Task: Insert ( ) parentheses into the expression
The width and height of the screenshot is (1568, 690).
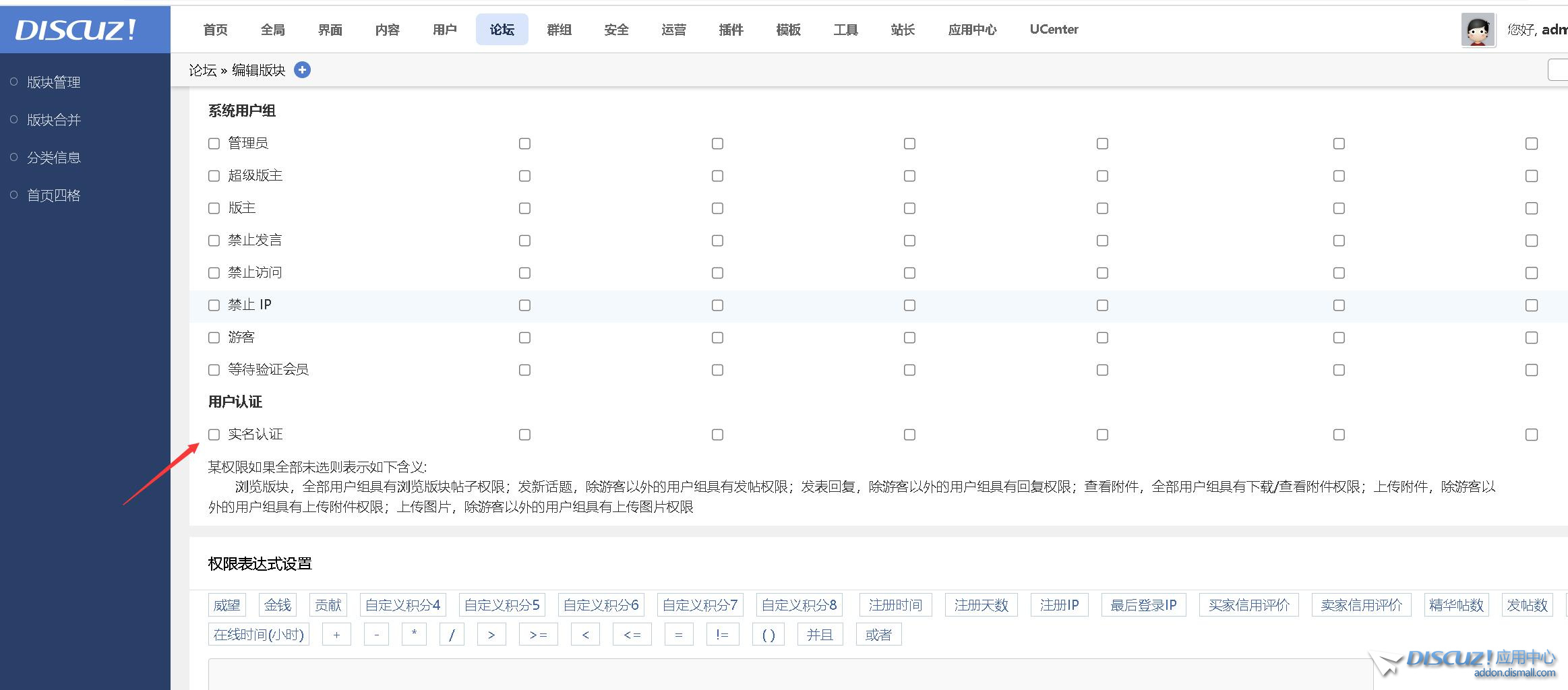Action: coord(768,635)
